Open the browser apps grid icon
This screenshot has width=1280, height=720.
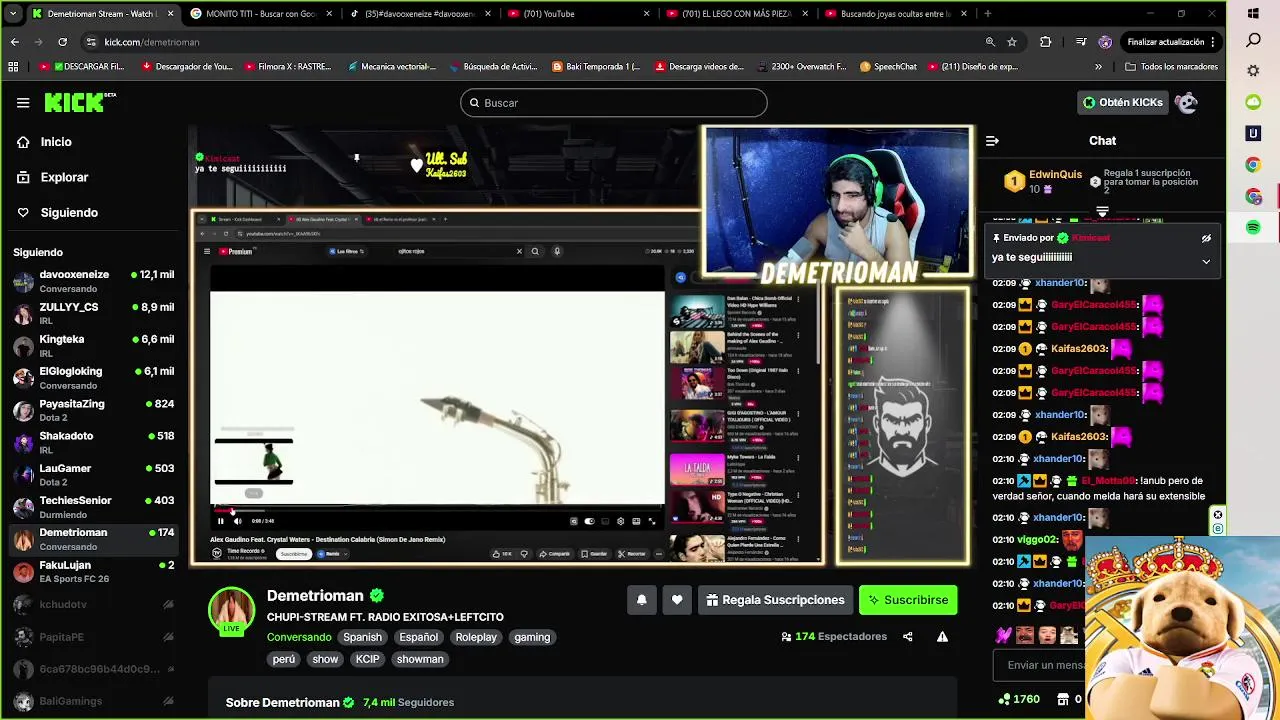13,67
